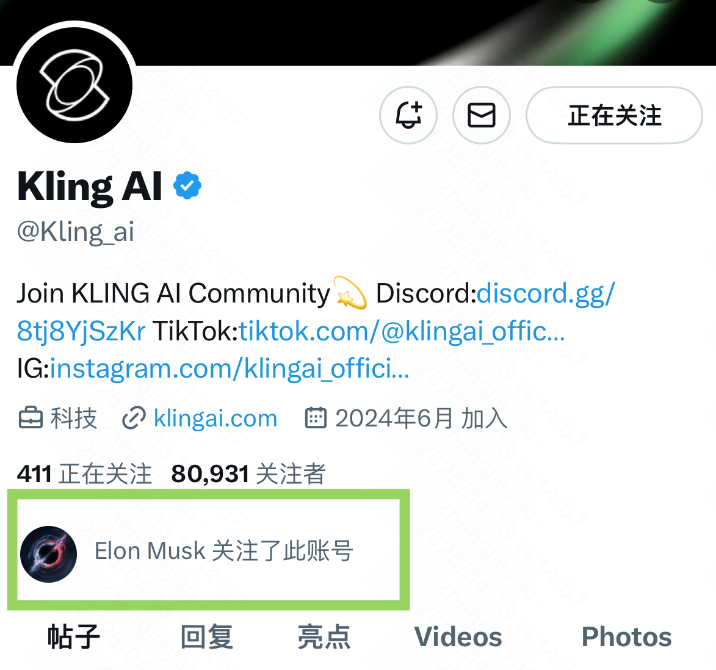Click the blue verified badge

click(187, 185)
